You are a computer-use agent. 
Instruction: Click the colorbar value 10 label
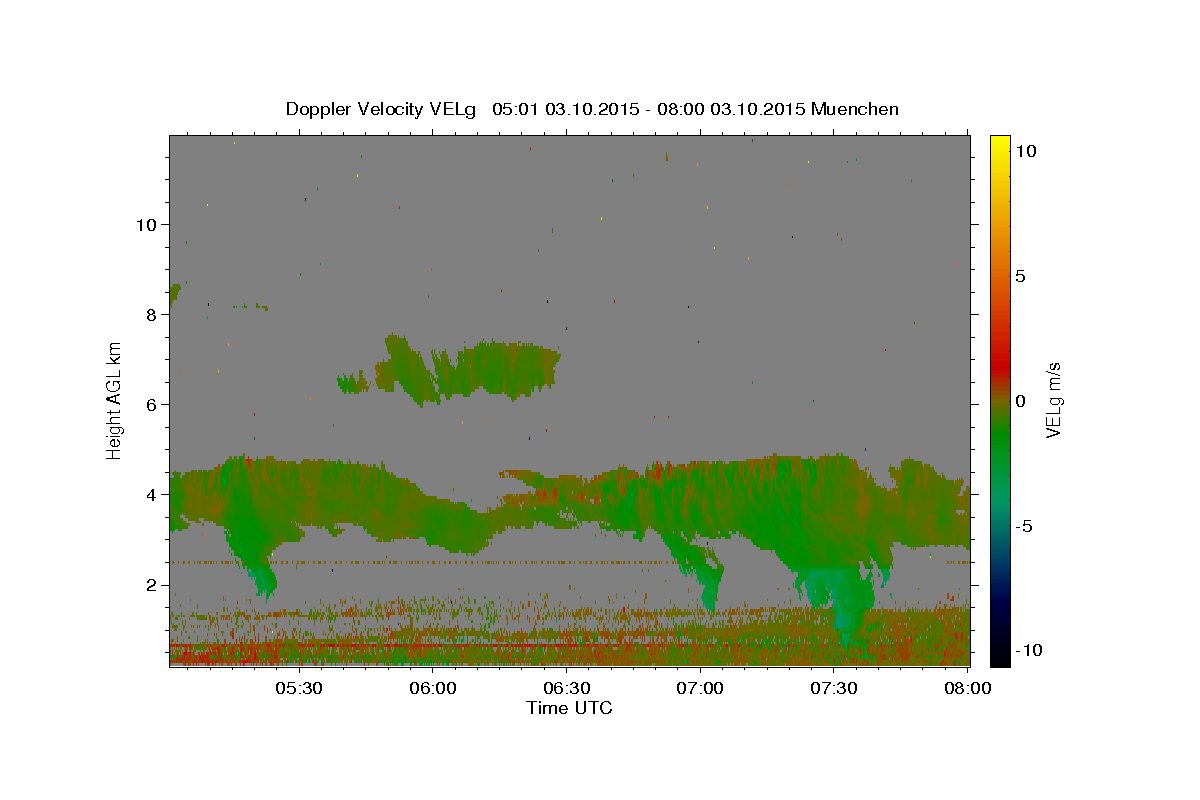tap(1025, 150)
